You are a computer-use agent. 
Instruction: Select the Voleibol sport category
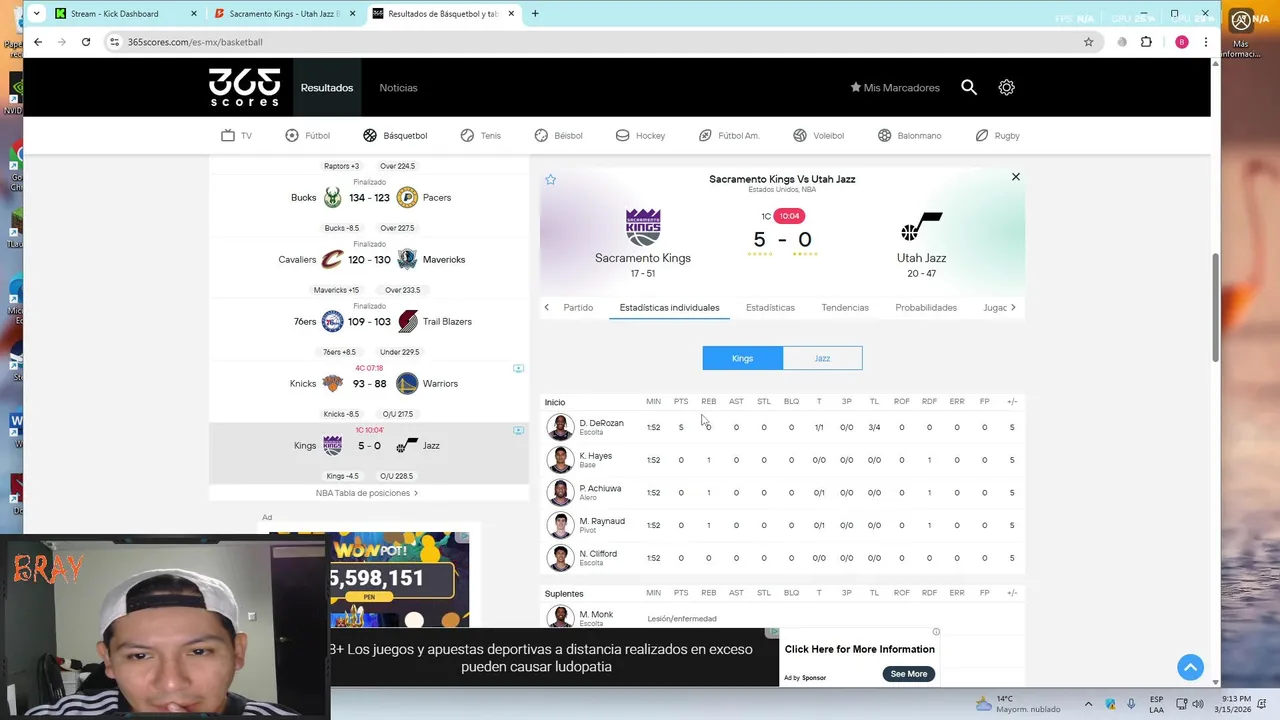tap(818, 135)
